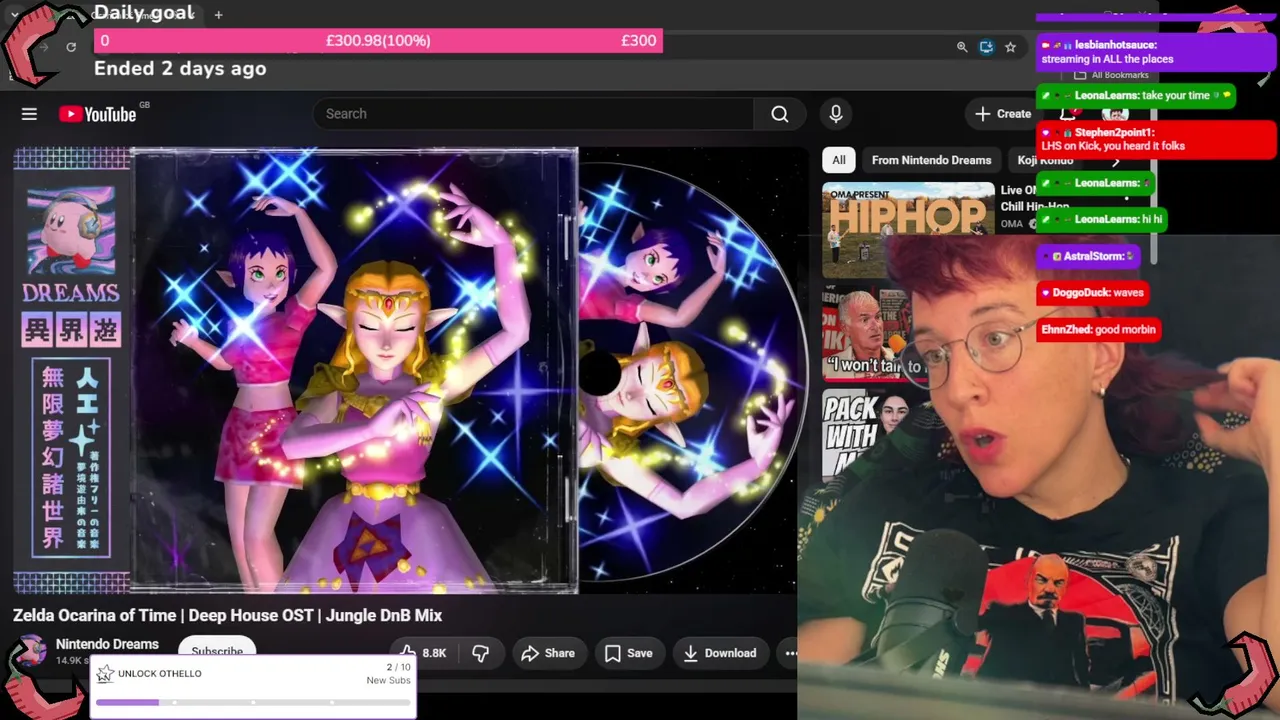
Task: Open the "I won't talk" video thumbnail
Action: [865, 334]
